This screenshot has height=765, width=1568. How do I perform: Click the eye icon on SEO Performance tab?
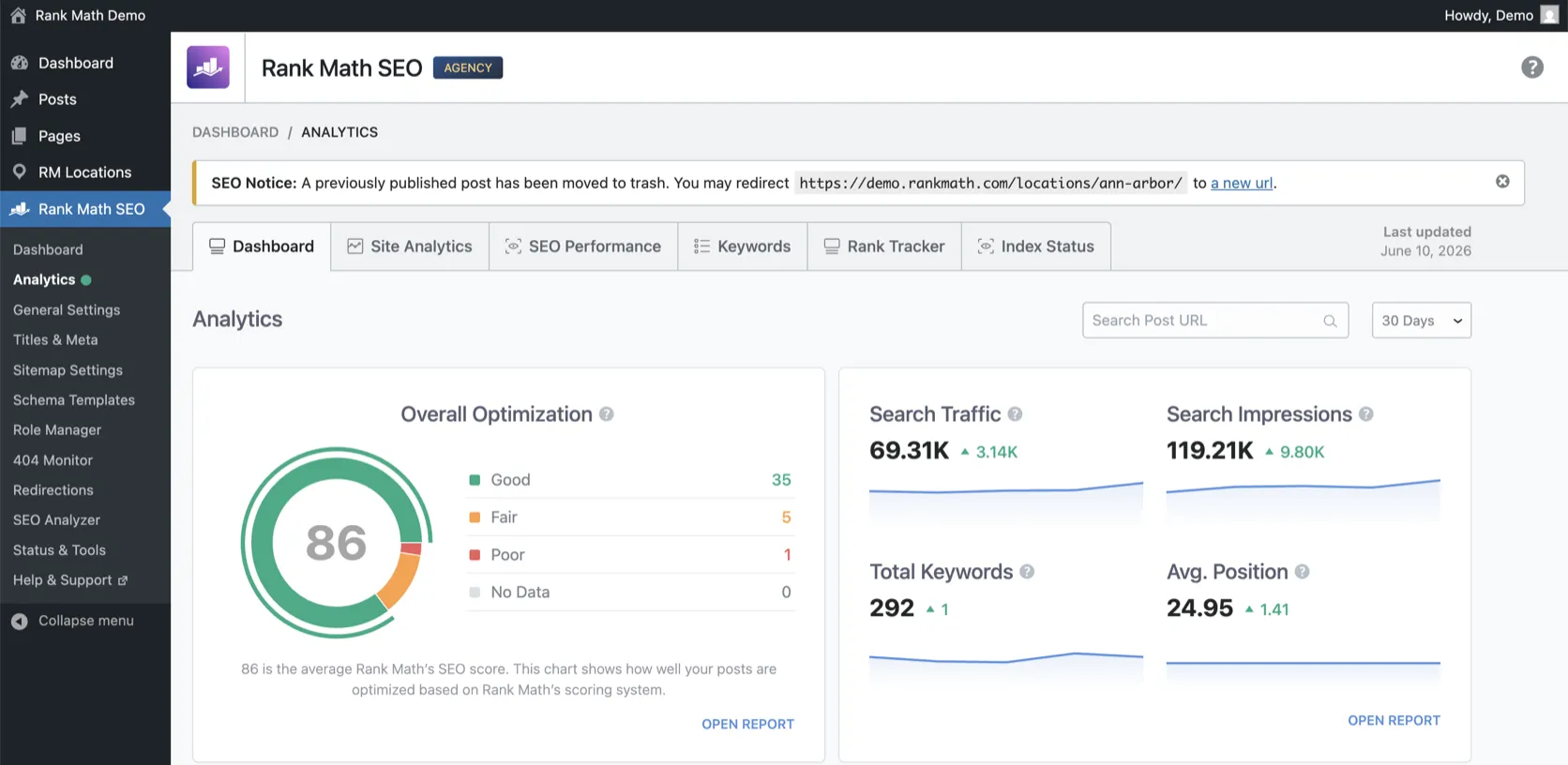(x=513, y=247)
